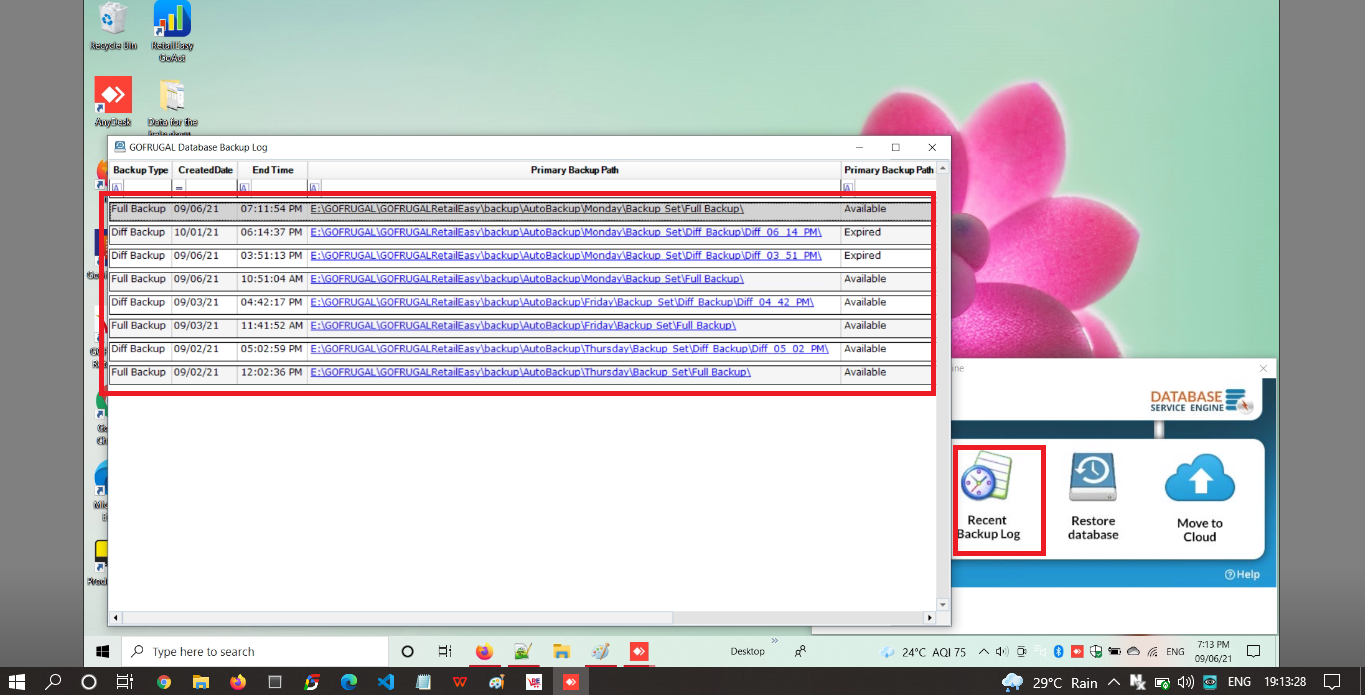Click the backup log horizontal scrollbar thumb
The image size is (1370, 695).
[397, 618]
